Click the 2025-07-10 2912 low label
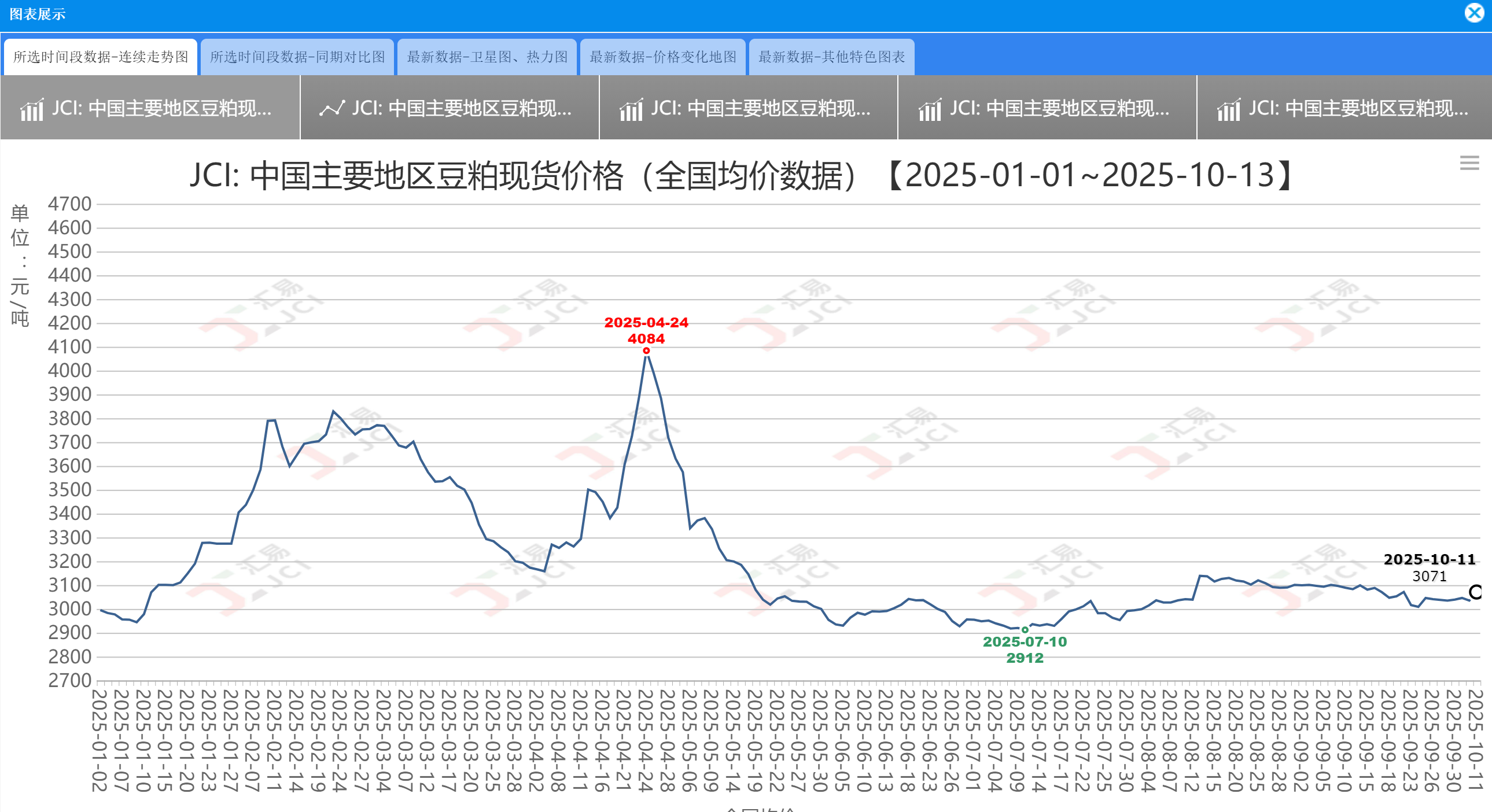The image size is (1492, 812). (x=1025, y=650)
